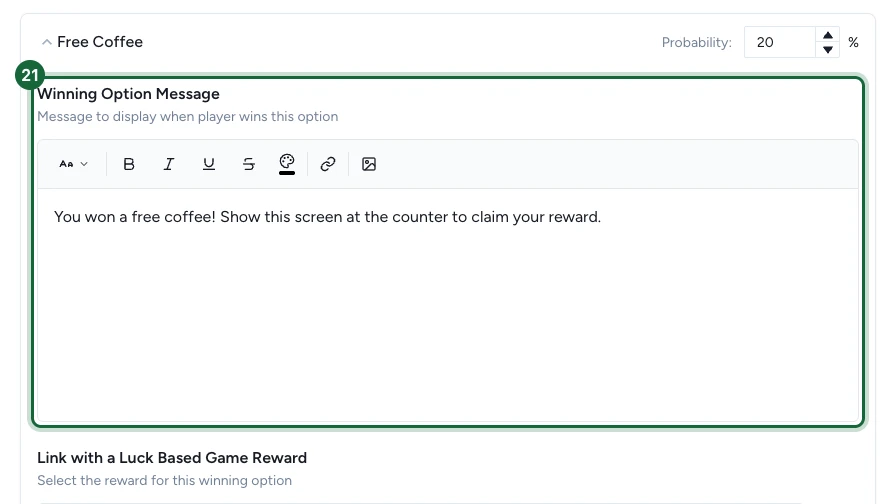Image resolution: width=896 pixels, height=504 pixels.
Task: Increase probability with the up arrow
Action: pyautogui.click(x=827, y=35)
